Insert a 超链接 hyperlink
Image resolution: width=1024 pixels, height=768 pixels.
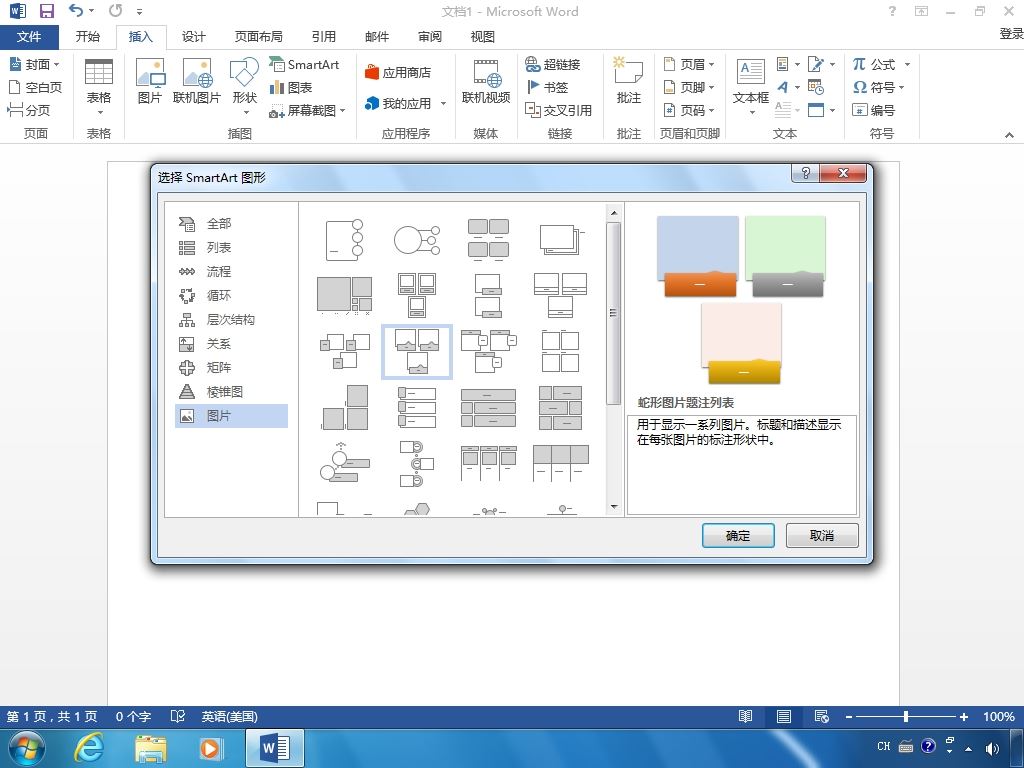[x=552, y=64]
